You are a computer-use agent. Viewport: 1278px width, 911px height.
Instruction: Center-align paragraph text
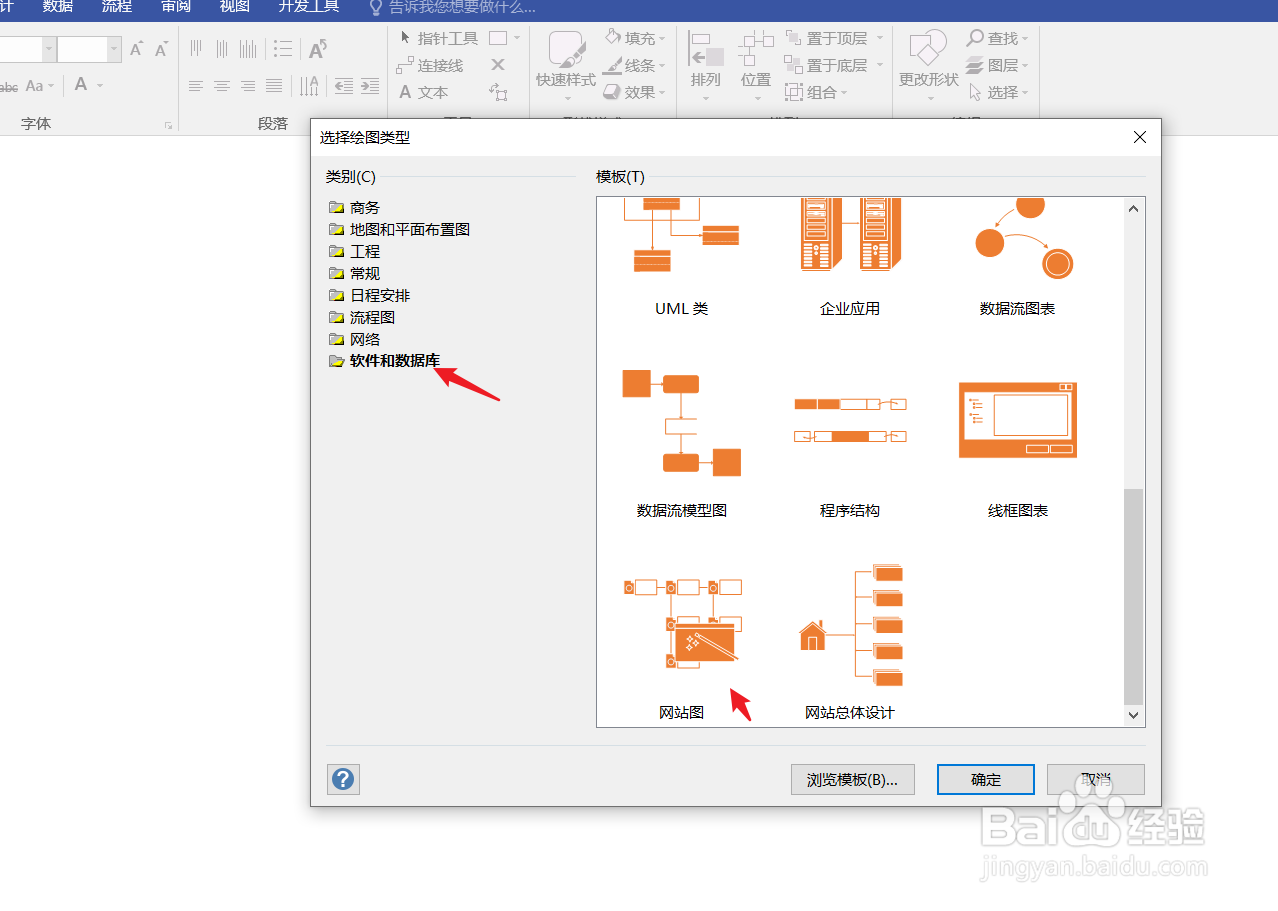[222, 86]
